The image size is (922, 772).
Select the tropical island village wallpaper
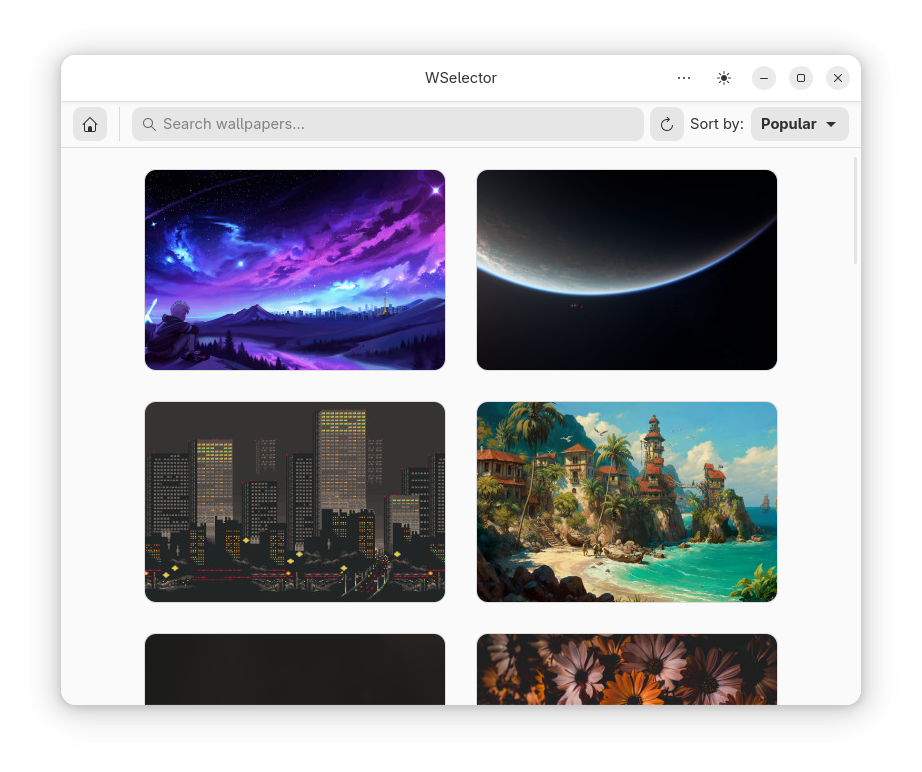pos(627,502)
